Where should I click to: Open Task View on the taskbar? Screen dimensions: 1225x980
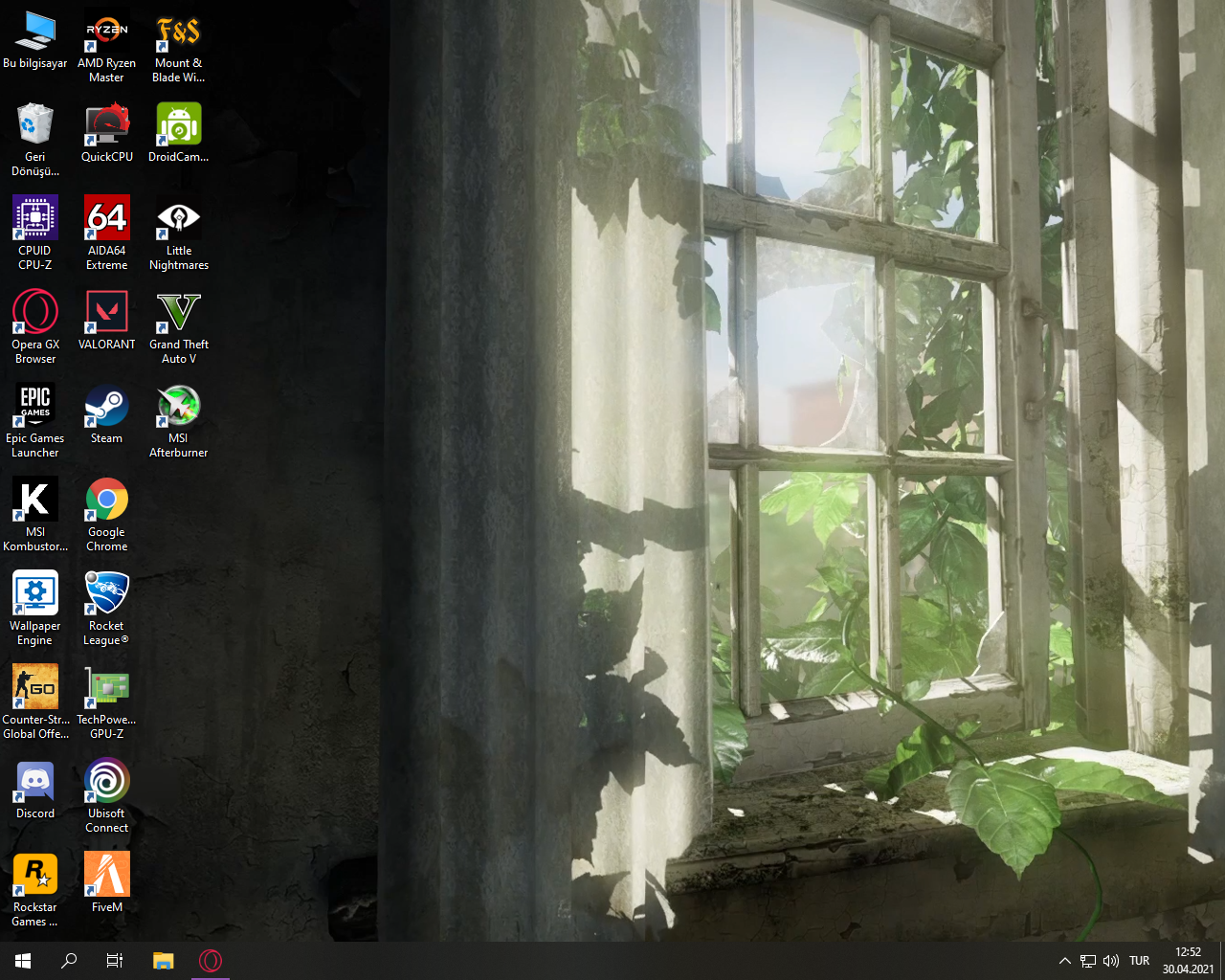tap(115, 961)
